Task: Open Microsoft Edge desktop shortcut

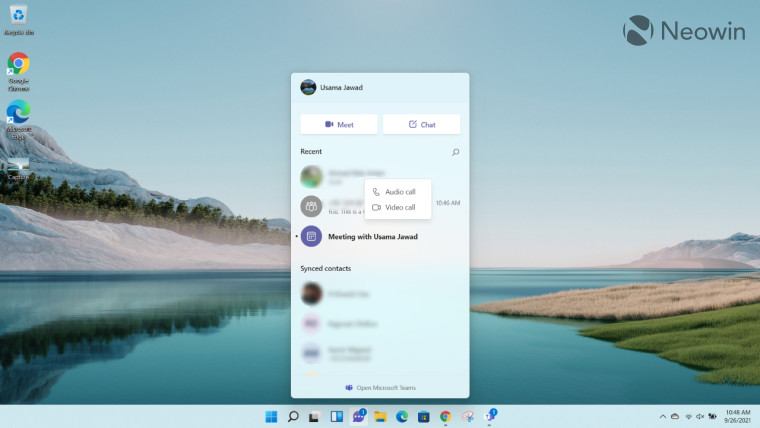Action: click(18, 120)
